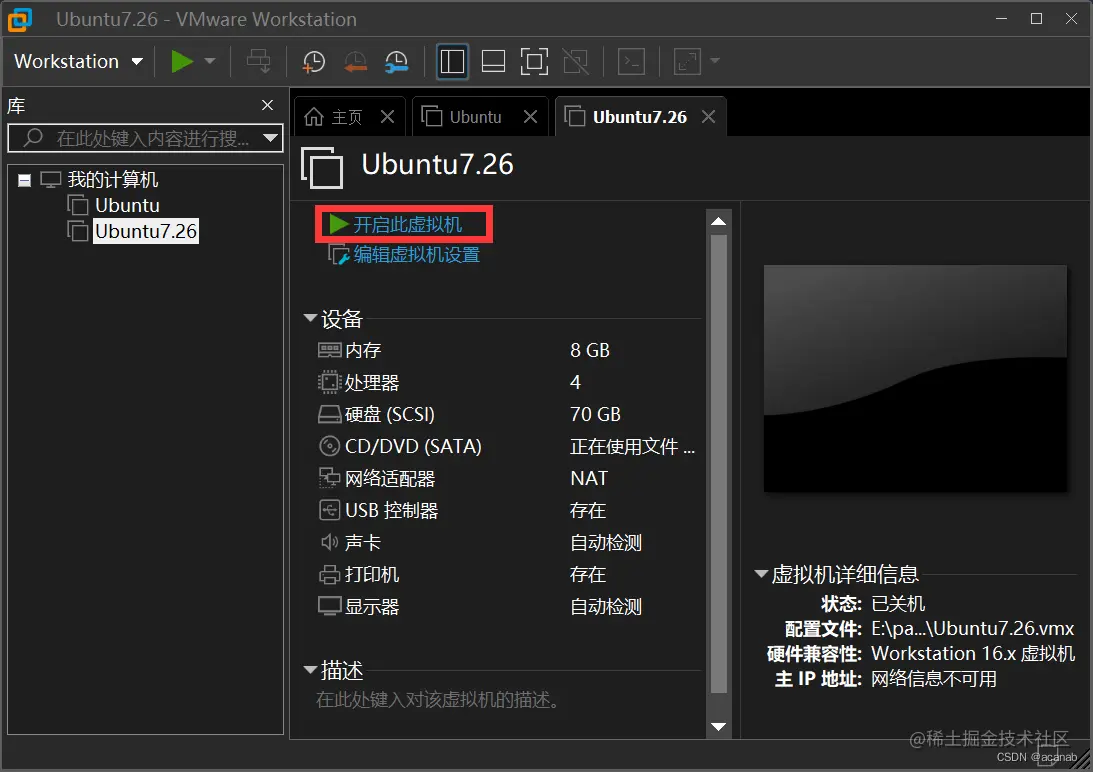1093x772 pixels.
Task: Click the 正在使用文件 CD/DVD value
Action: coord(632,446)
